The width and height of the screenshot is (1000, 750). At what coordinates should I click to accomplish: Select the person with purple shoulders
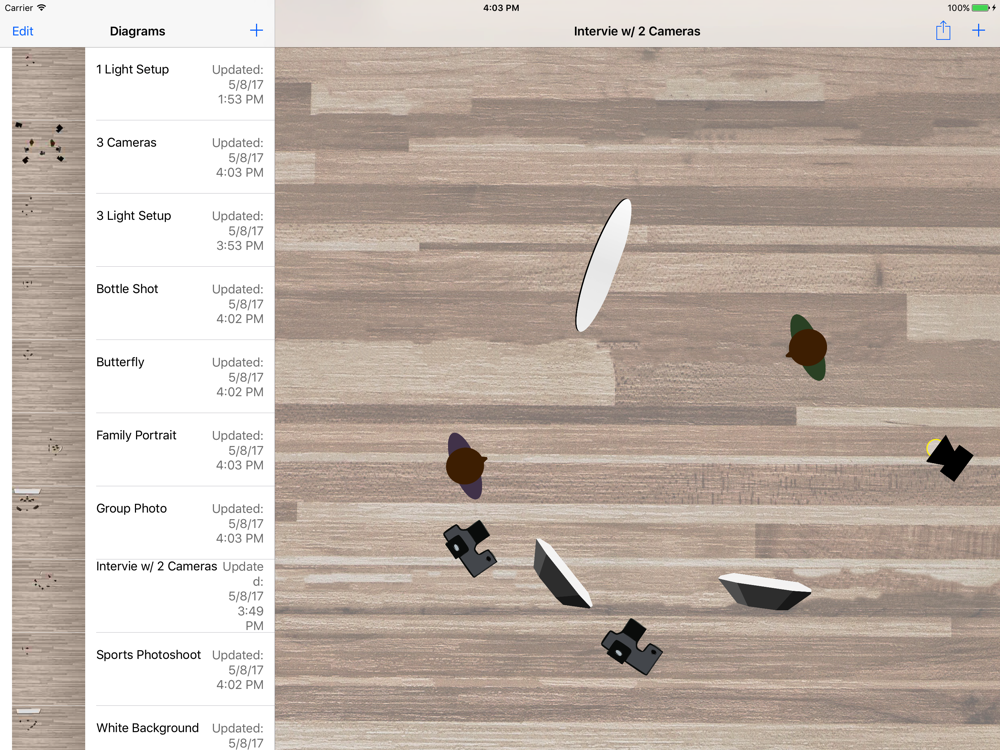(466, 466)
